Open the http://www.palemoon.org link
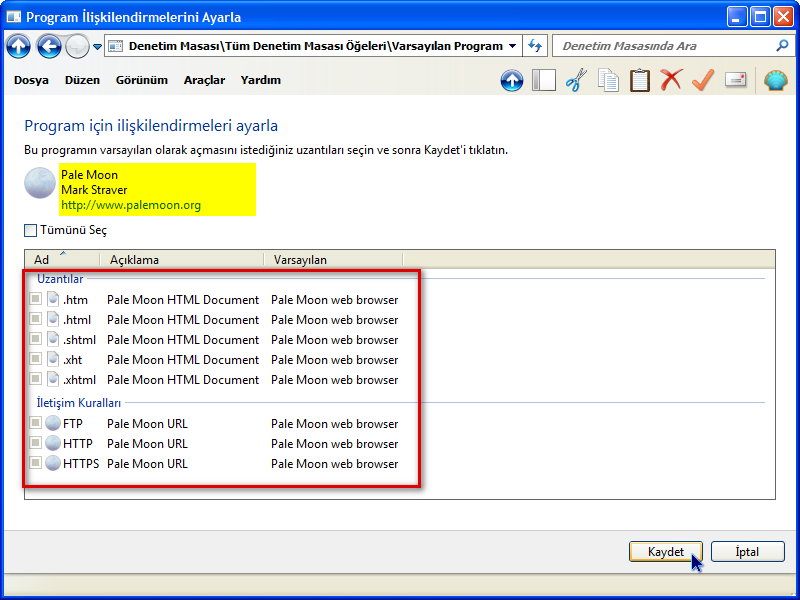 pos(131,205)
